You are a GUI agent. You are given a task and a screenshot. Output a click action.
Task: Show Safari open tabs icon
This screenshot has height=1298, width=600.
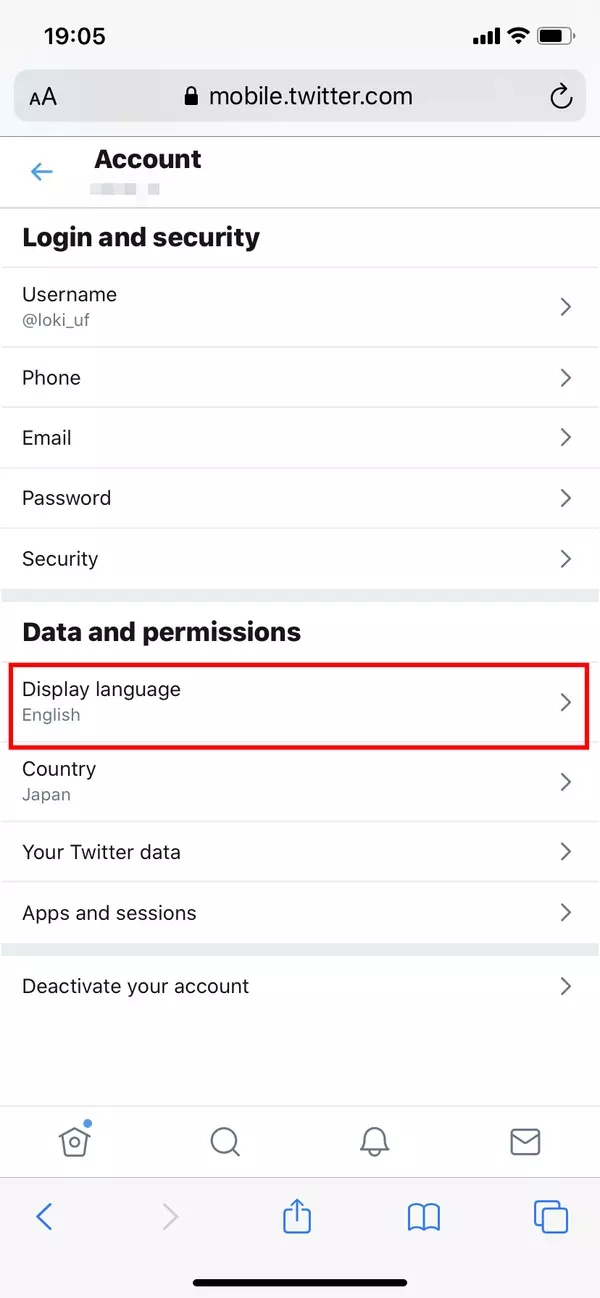(x=551, y=1216)
